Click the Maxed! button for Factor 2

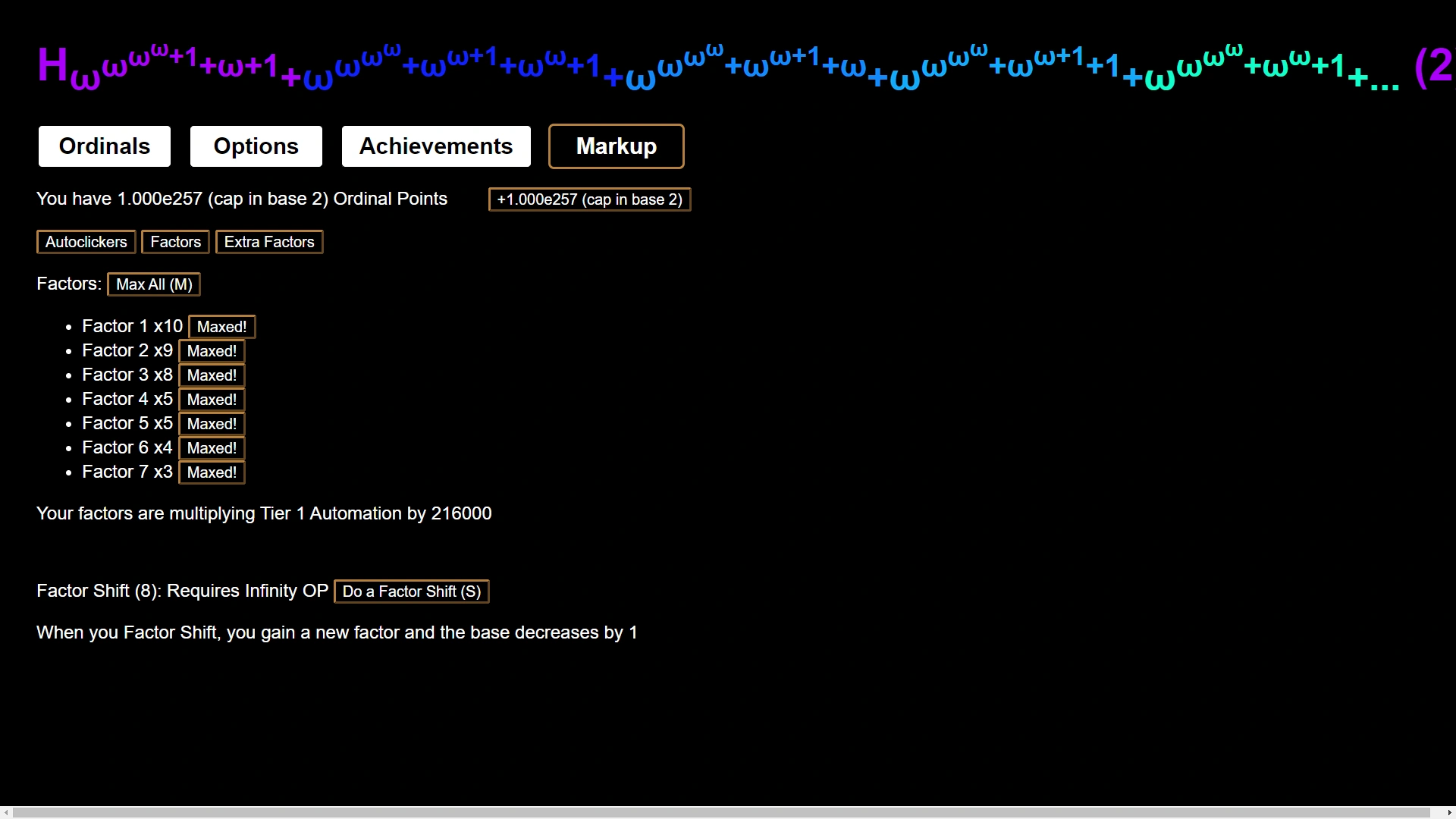(x=212, y=351)
